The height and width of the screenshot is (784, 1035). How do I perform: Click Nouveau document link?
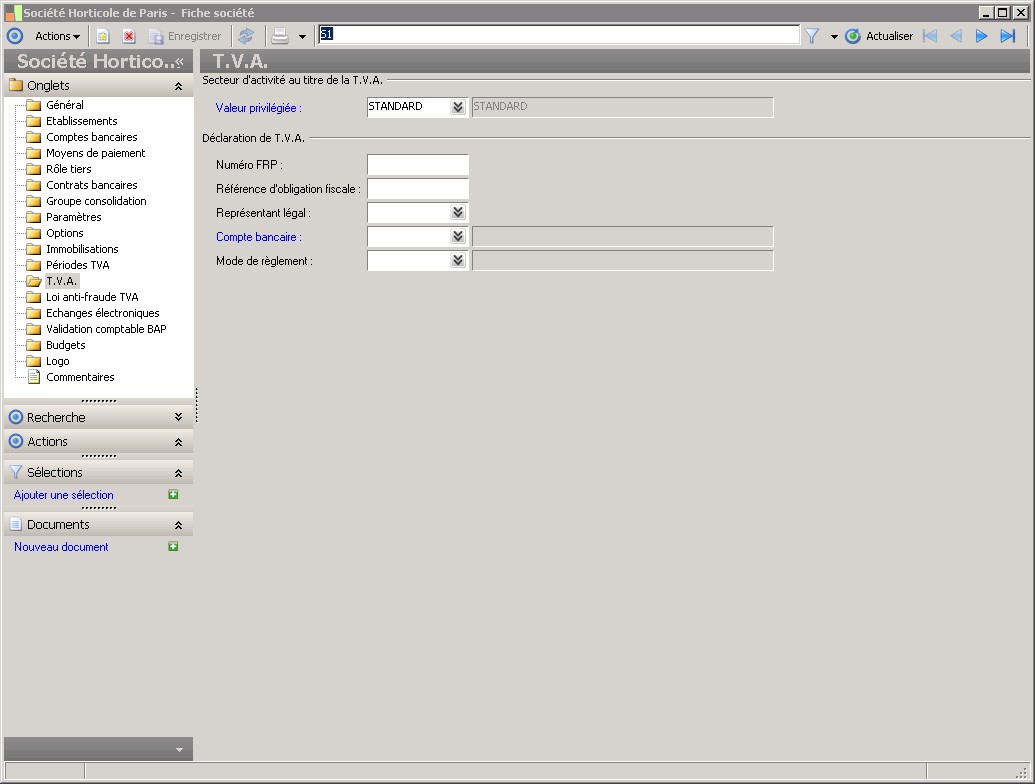click(x=61, y=547)
